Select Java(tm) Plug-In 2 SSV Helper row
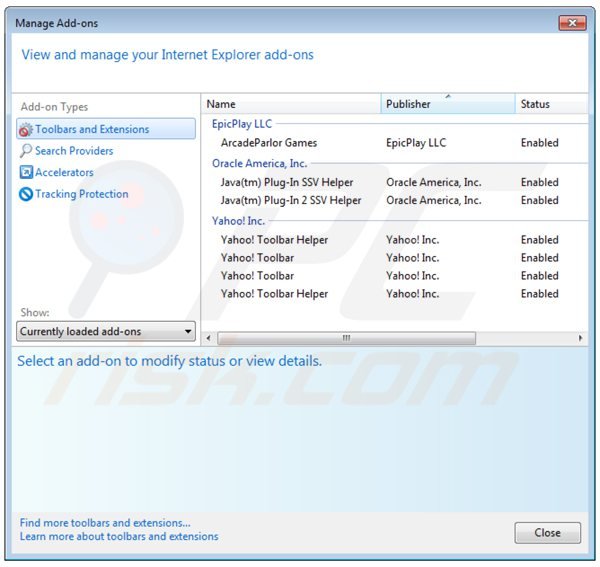Image resolution: width=600 pixels, height=567 pixels. (x=395, y=200)
